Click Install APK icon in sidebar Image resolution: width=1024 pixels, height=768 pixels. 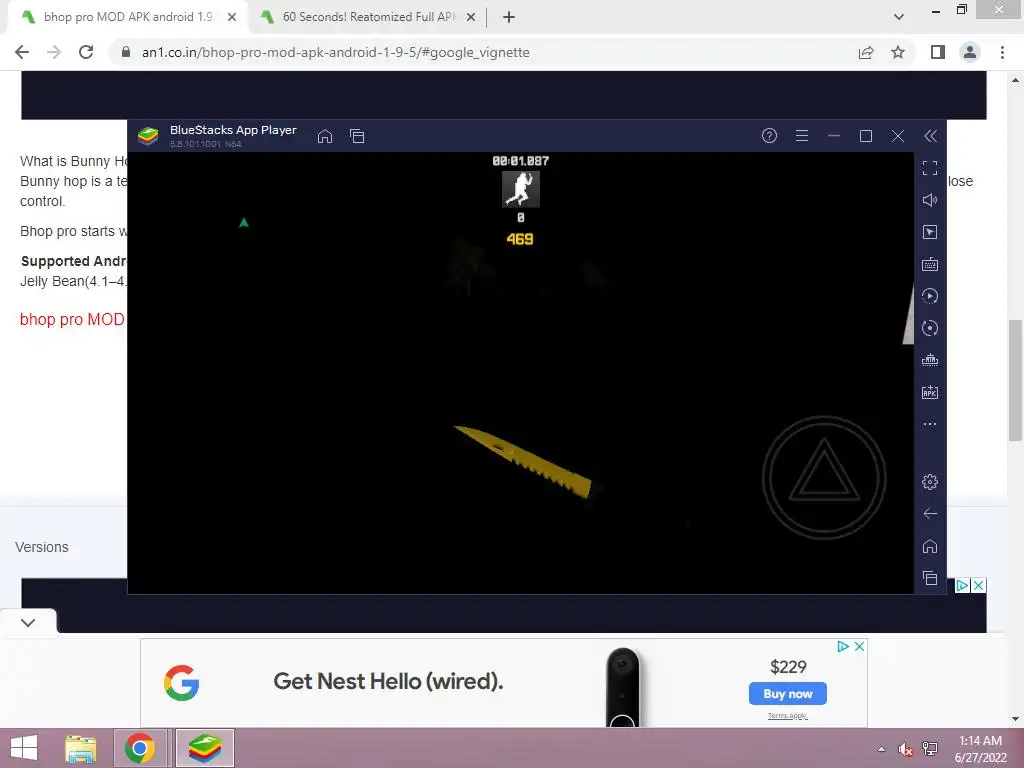click(x=930, y=392)
